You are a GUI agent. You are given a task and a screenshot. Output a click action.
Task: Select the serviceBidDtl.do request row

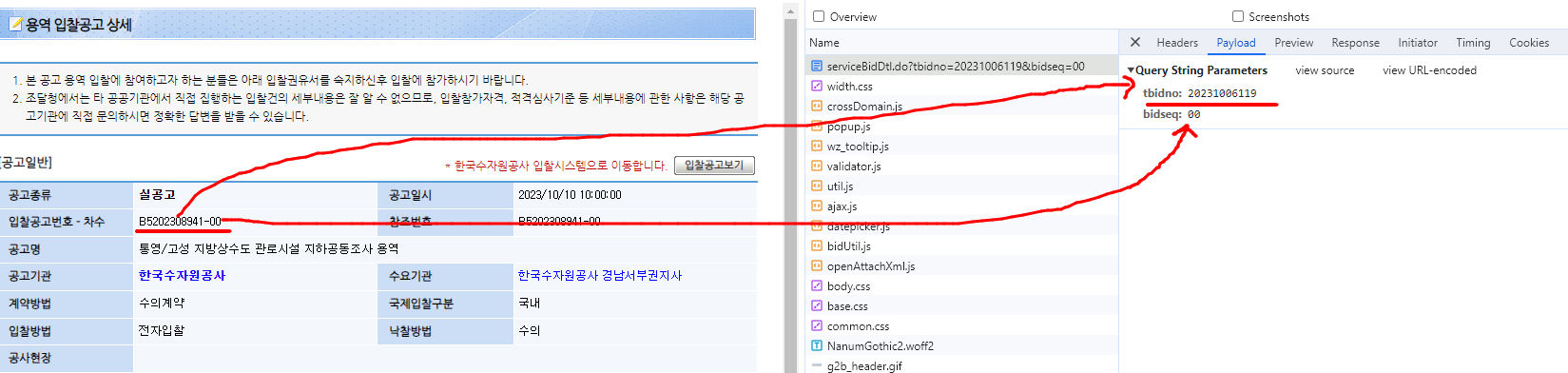coord(962,67)
